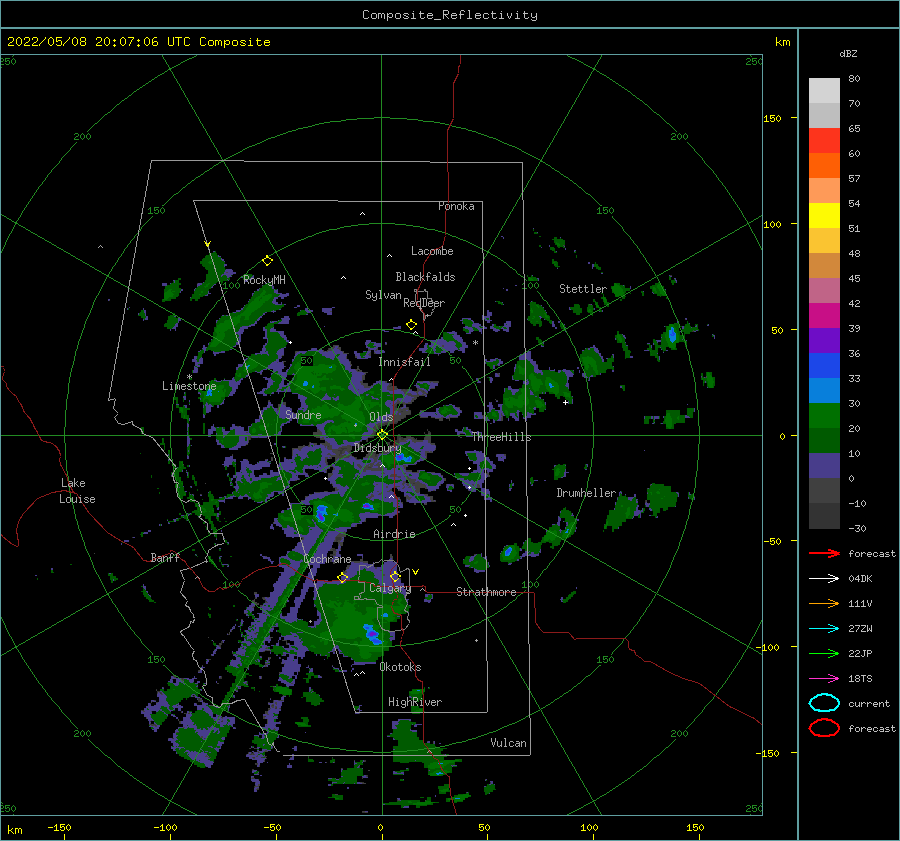This screenshot has width=900, height=841.
Task: Click the Ponoka label on the map
Action: (x=456, y=206)
